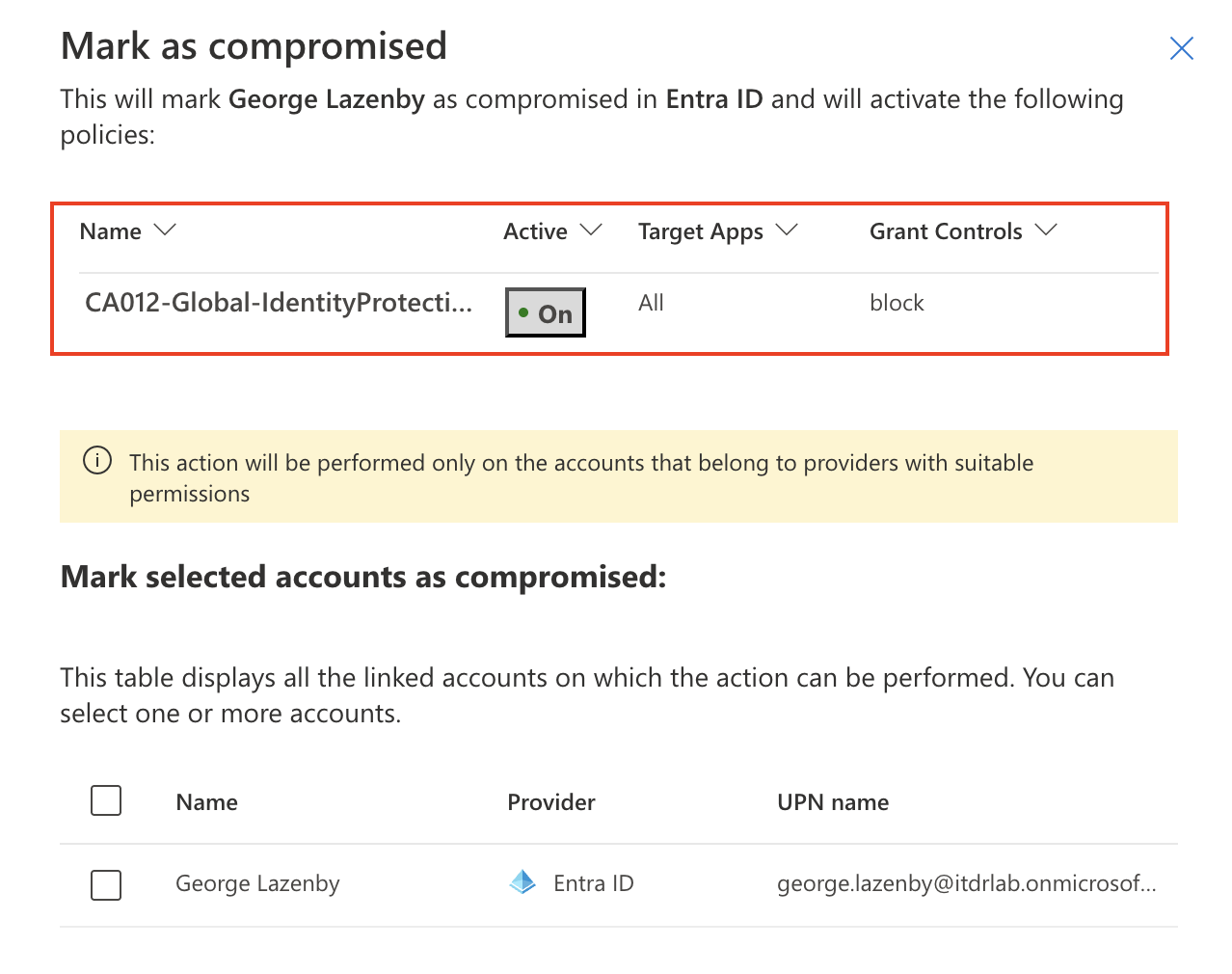Click George Lazenby name in accounts table
1232x974 pixels.
(x=257, y=883)
